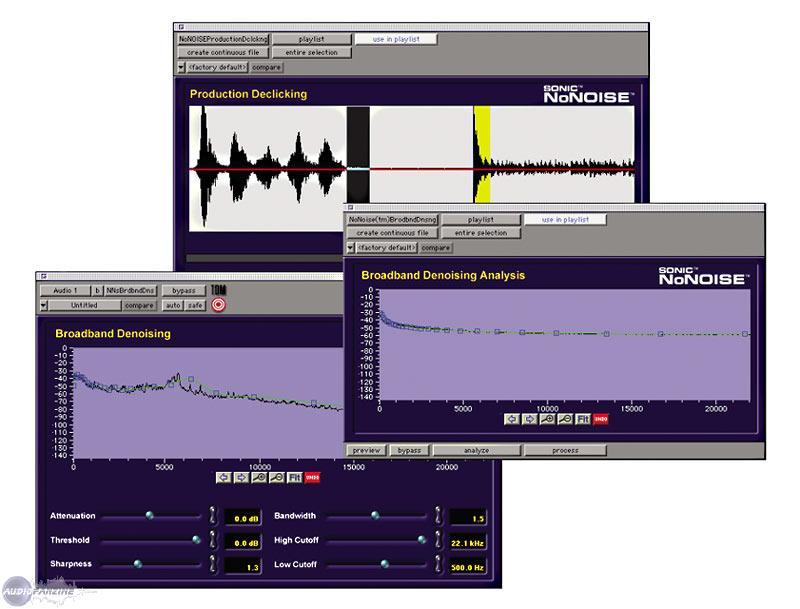Viewport: 800px width, 609px height.
Task: Click the red target icon below TDM
Action: [218, 305]
